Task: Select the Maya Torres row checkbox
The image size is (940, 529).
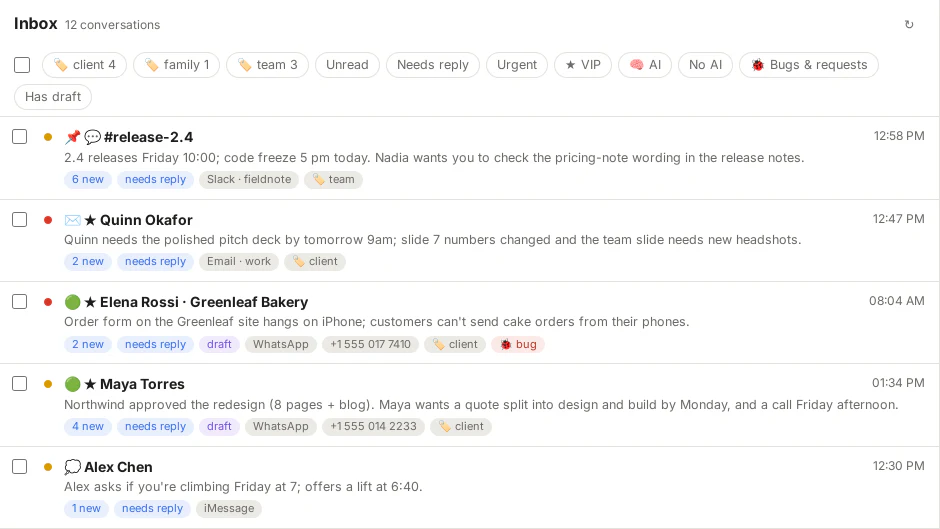Action: coord(20,384)
